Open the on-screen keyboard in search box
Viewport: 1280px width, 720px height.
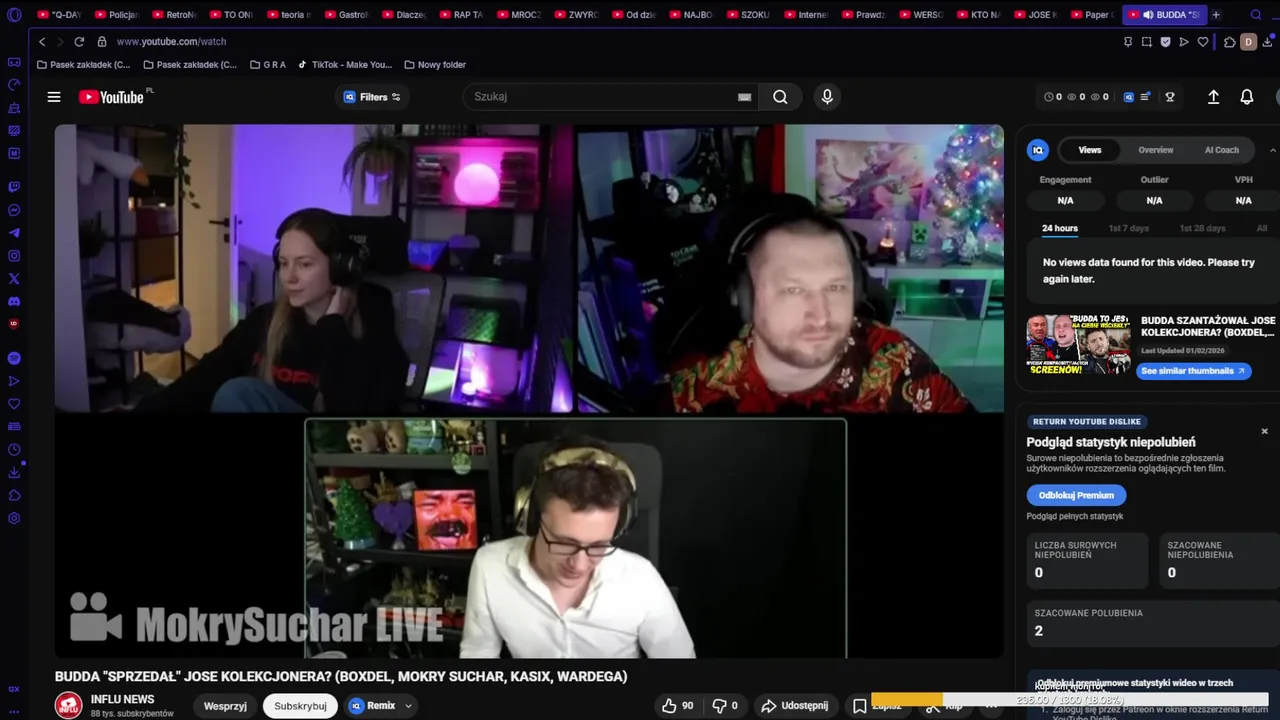[744, 97]
